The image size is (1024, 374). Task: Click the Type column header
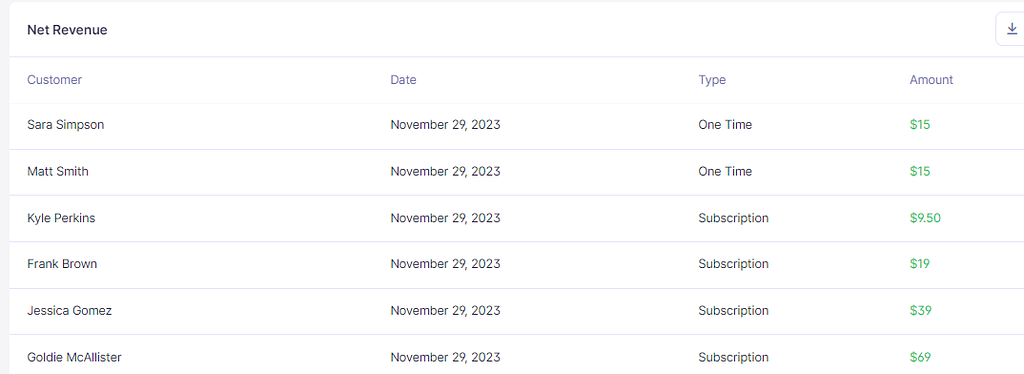(x=712, y=80)
